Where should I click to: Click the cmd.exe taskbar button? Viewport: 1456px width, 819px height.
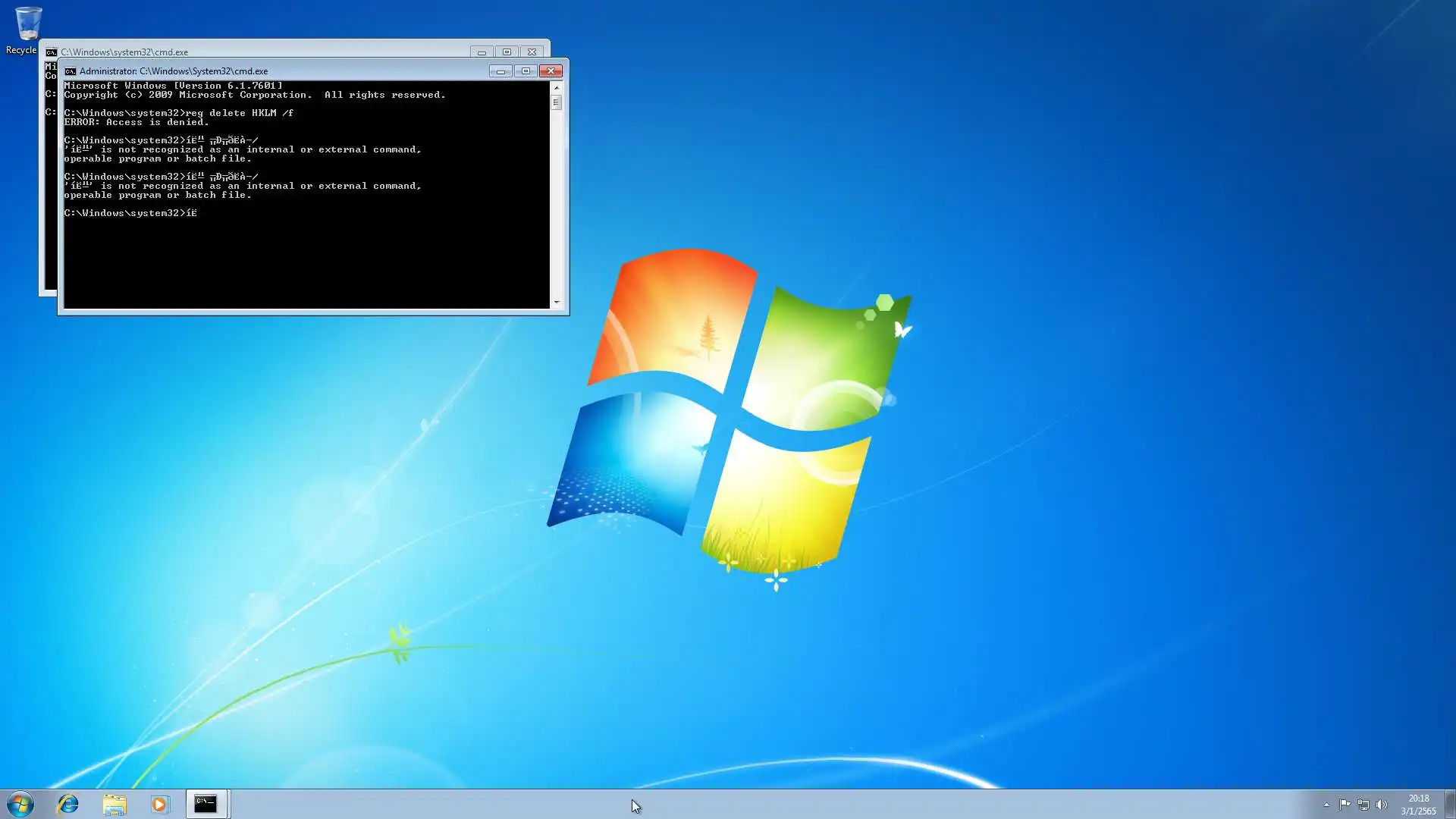click(x=206, y=804)
